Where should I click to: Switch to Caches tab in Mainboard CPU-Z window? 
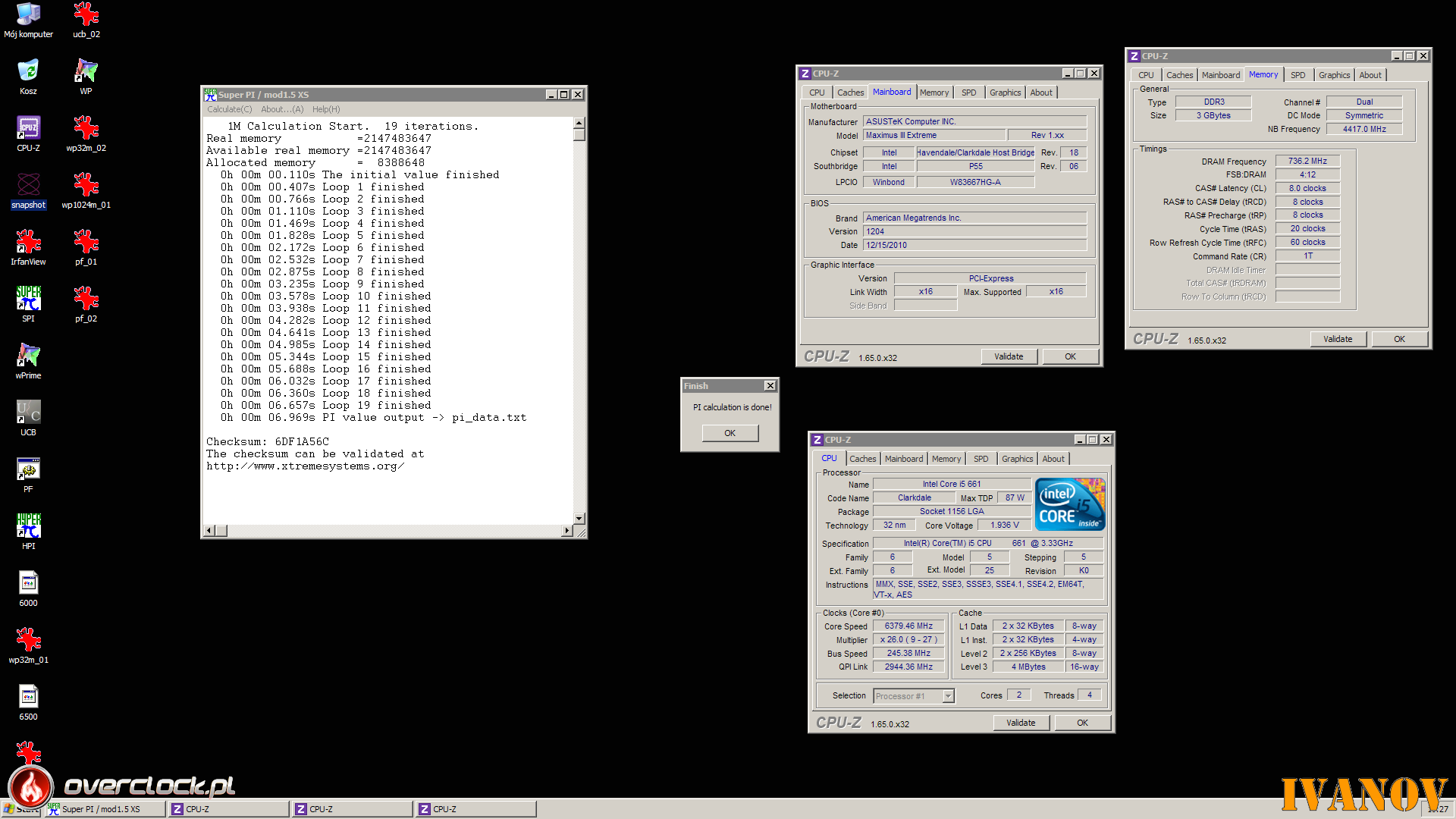[x=850, y=93]
